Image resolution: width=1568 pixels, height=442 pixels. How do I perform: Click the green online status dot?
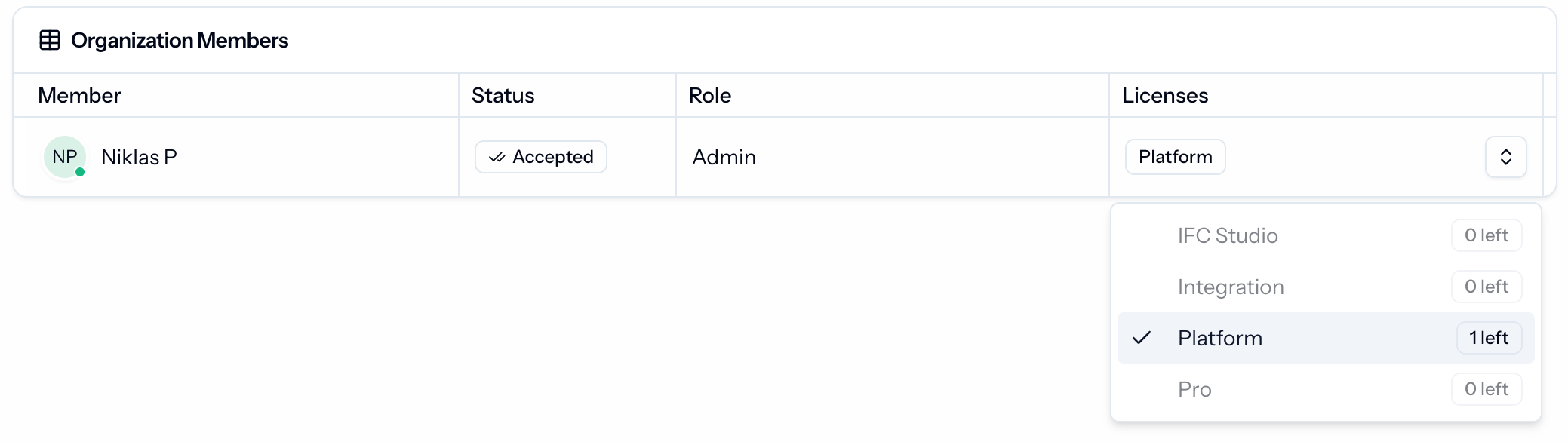tap(80, 172)
